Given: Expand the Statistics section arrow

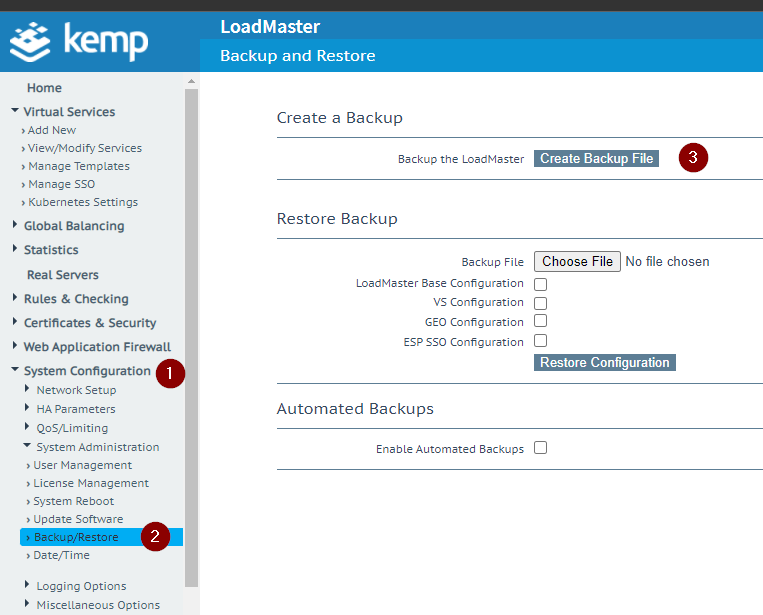Looking at the screenshot, I should [15, 248].
